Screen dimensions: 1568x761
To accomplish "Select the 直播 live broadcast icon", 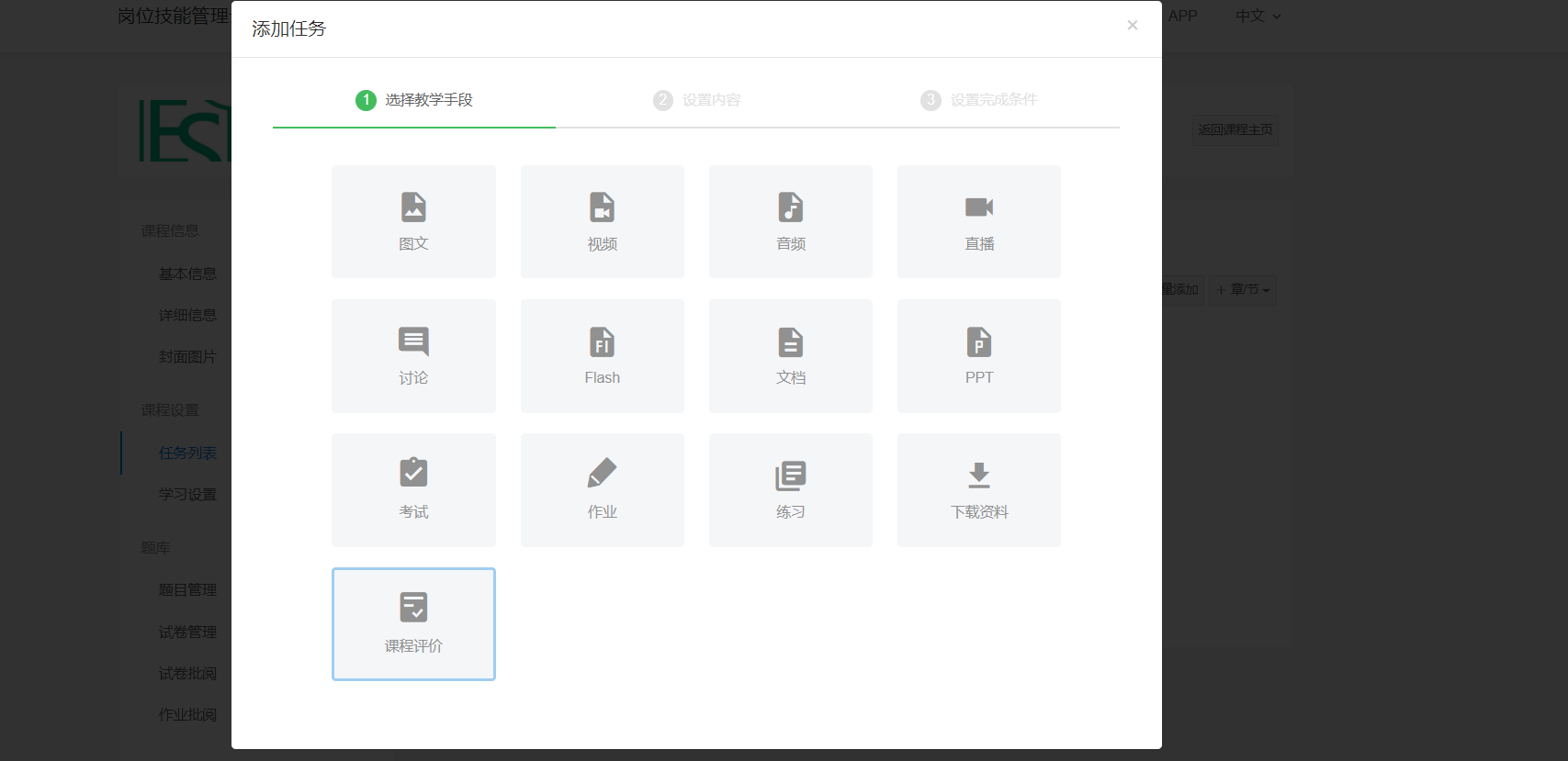I will click(x=978, y=221).
